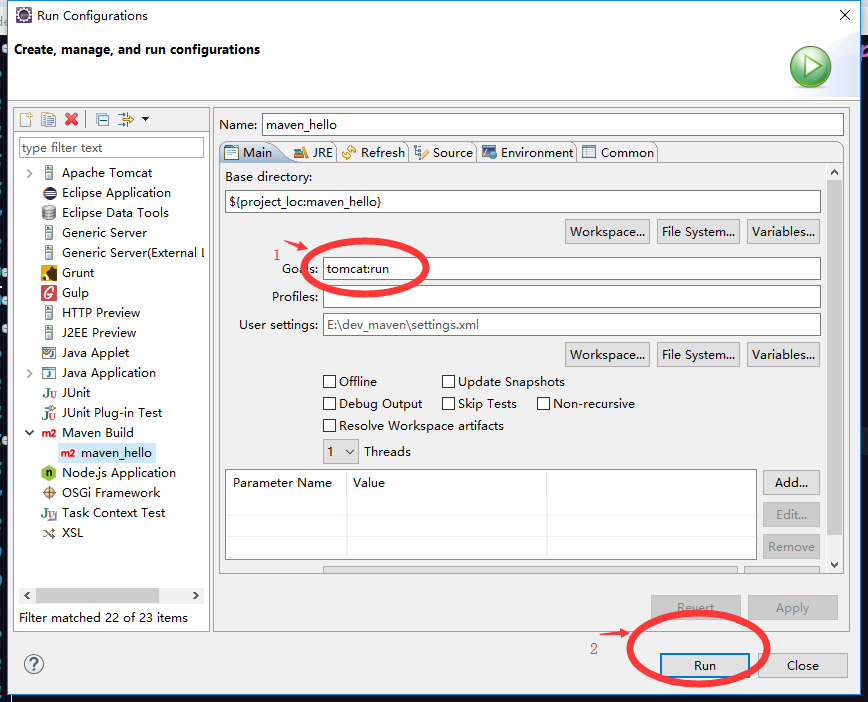Collapse the Maven Build tree node
868x702 pixels.
(x=29, y=433)
